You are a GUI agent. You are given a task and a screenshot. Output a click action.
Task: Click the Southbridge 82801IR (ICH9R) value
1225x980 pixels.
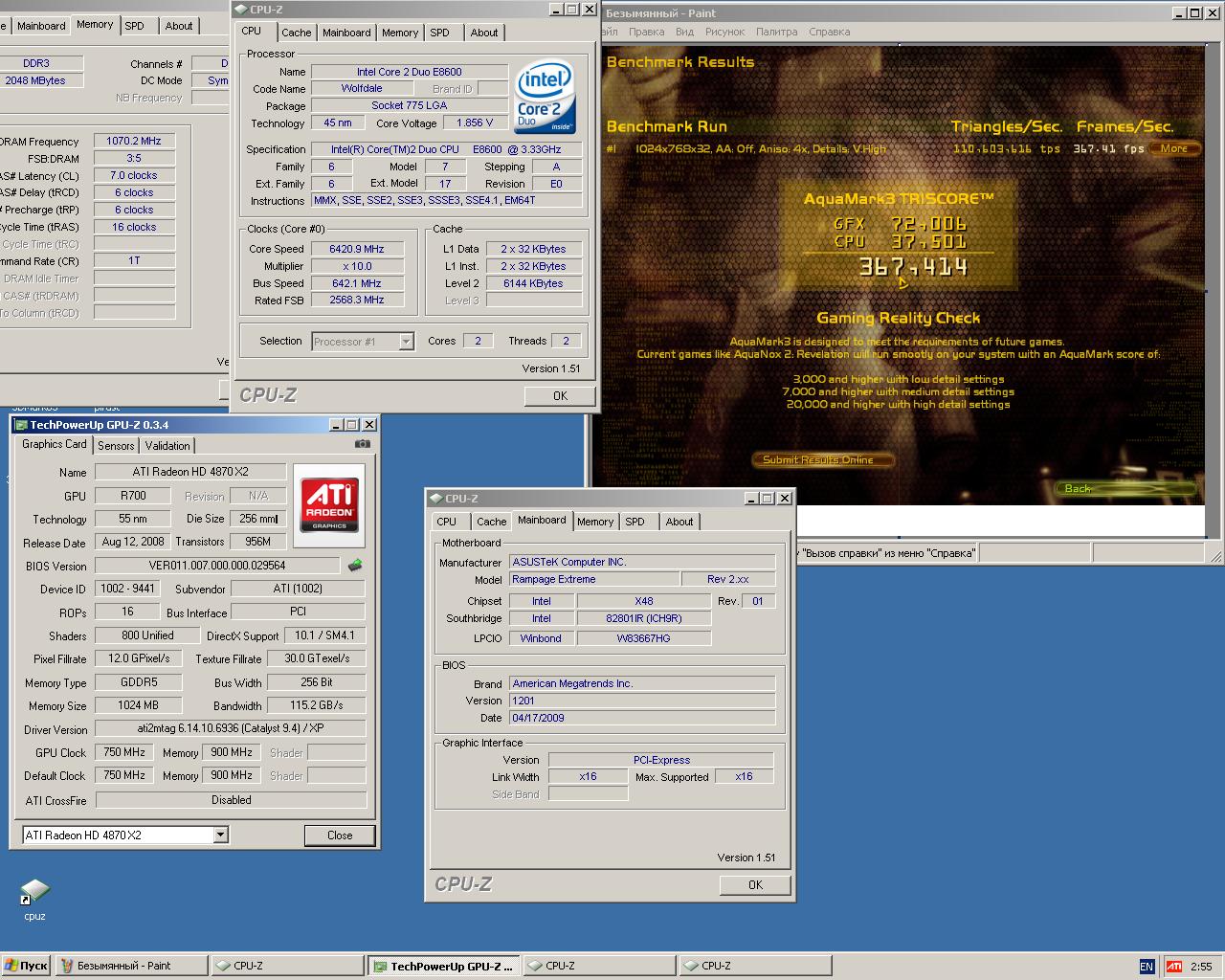pos(643,618)
